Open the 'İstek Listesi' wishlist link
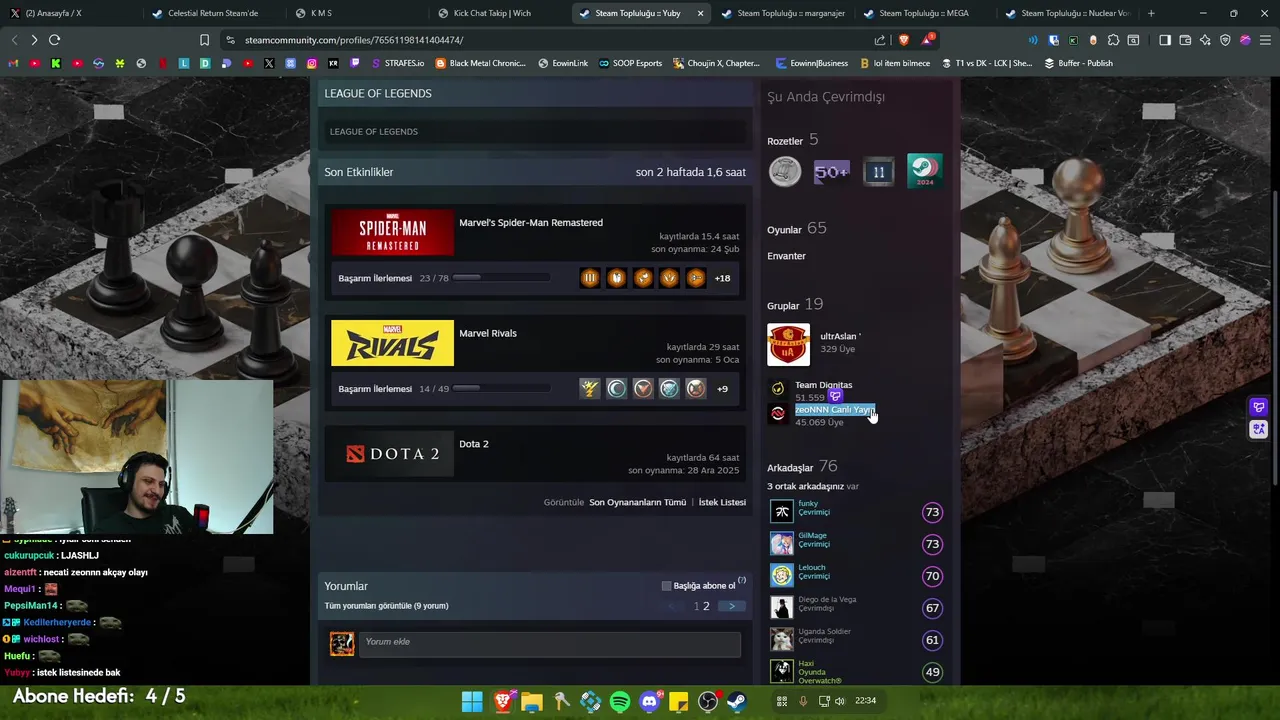 coord(722,502)
